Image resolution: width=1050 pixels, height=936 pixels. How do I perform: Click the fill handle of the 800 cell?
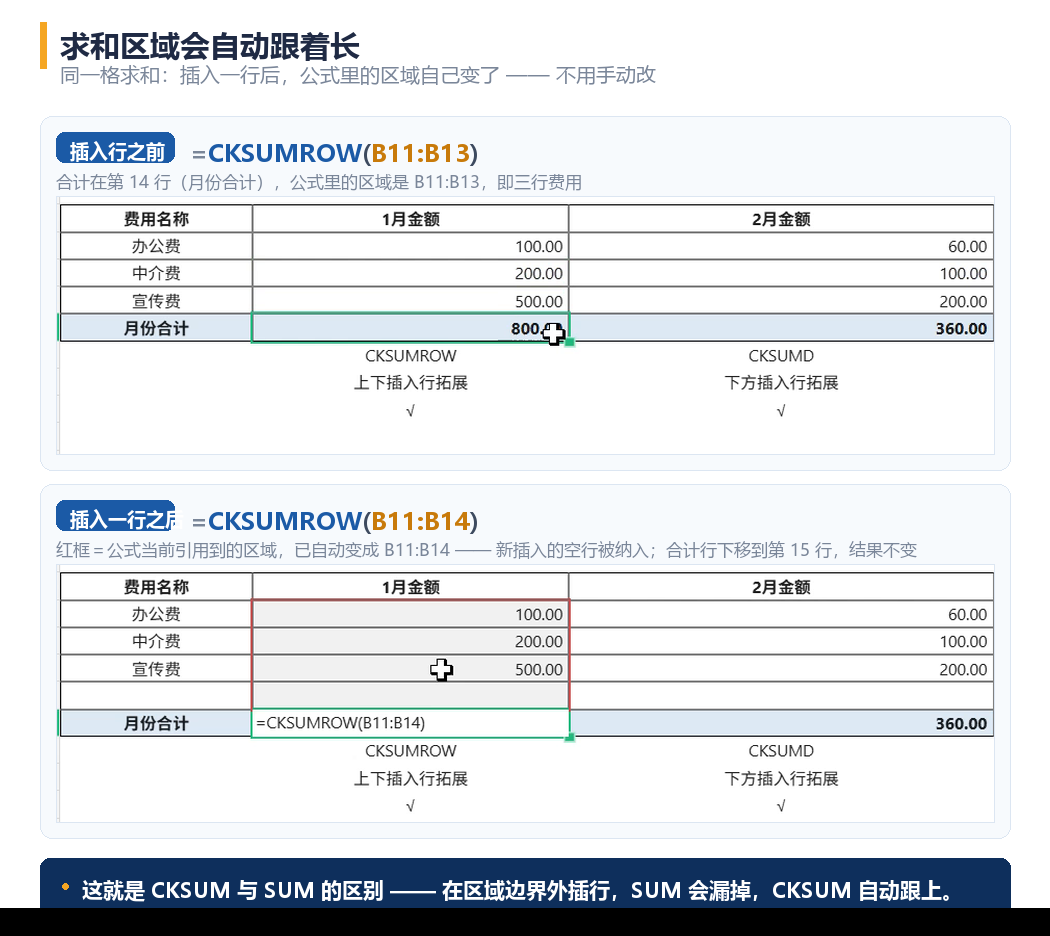tap(570, 342)
